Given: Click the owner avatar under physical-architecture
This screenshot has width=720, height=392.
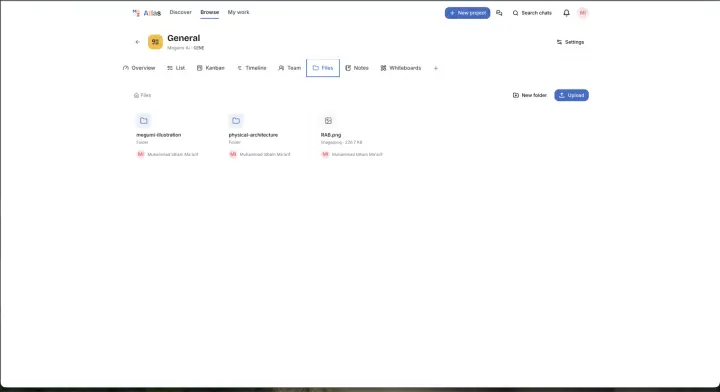Looking at the screenshot, I should pos(233,154).
